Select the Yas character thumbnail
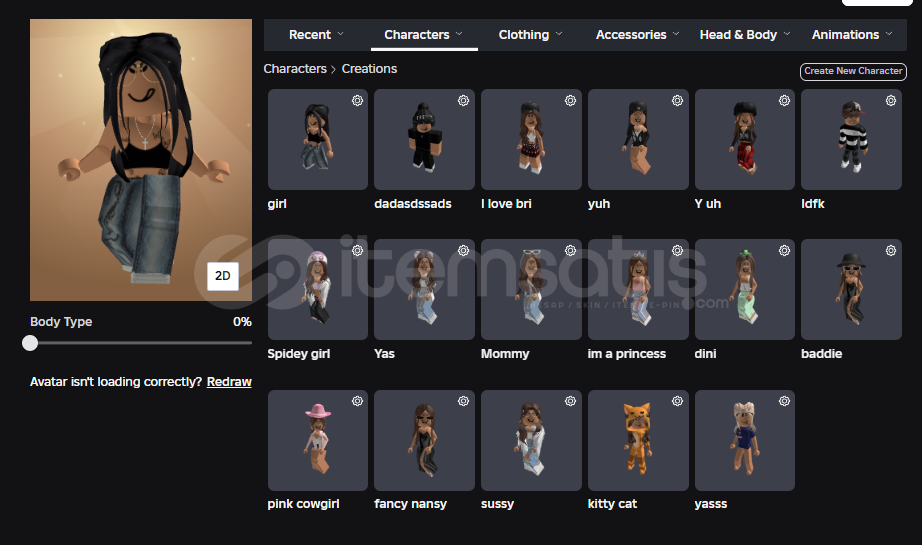The height and width of the screenshot is (545, 922). pyautogui.click(x=425, y=289)
